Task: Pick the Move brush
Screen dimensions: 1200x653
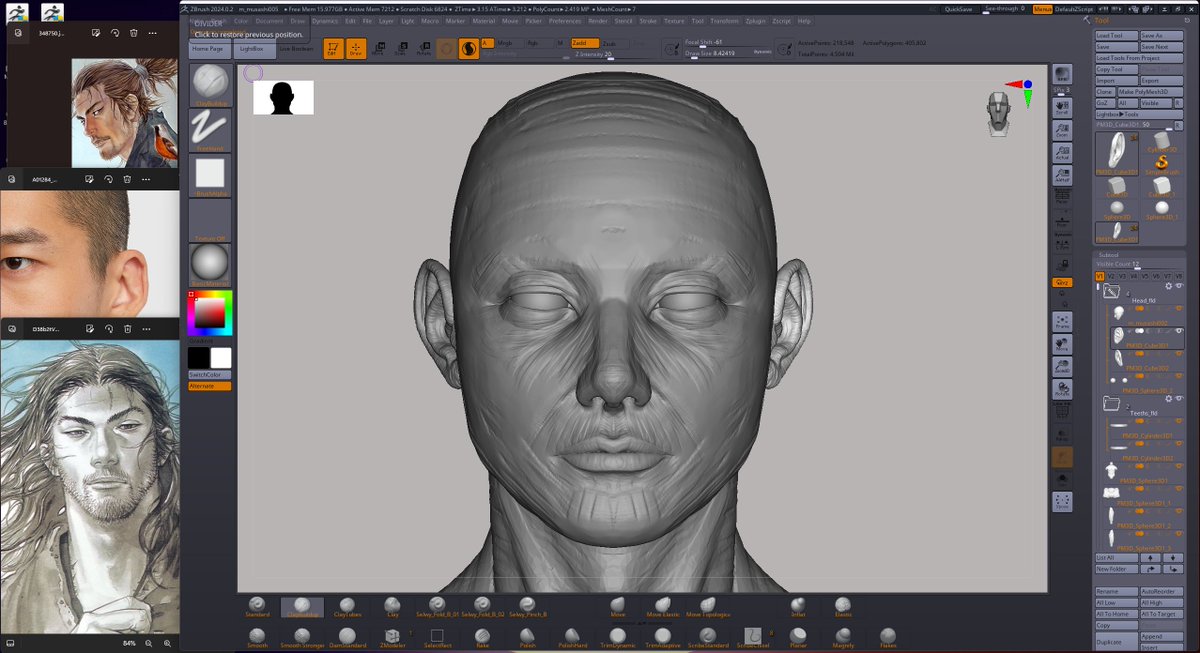Action: pyautogui.click(x=618, y=607)
